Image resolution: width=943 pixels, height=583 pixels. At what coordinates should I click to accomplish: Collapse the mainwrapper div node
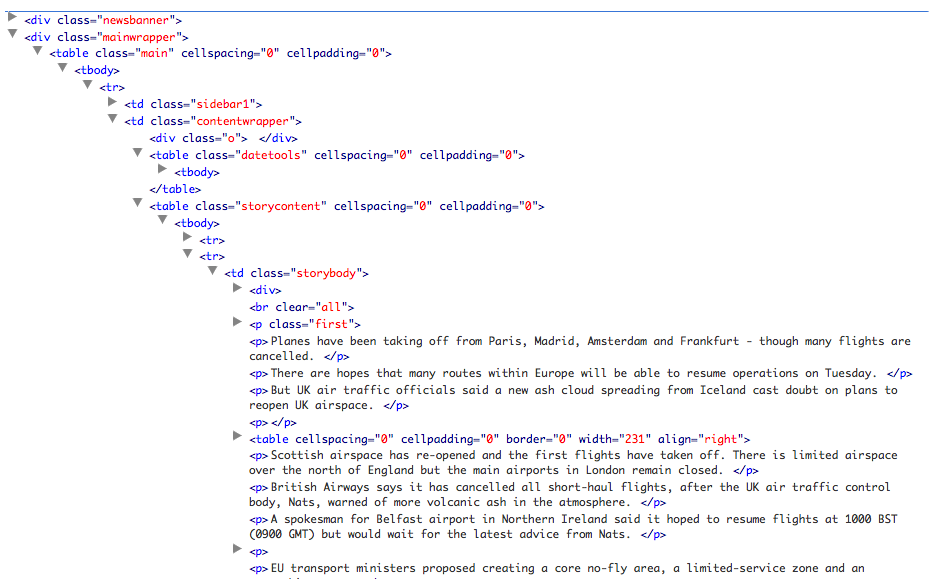(13, 35)
